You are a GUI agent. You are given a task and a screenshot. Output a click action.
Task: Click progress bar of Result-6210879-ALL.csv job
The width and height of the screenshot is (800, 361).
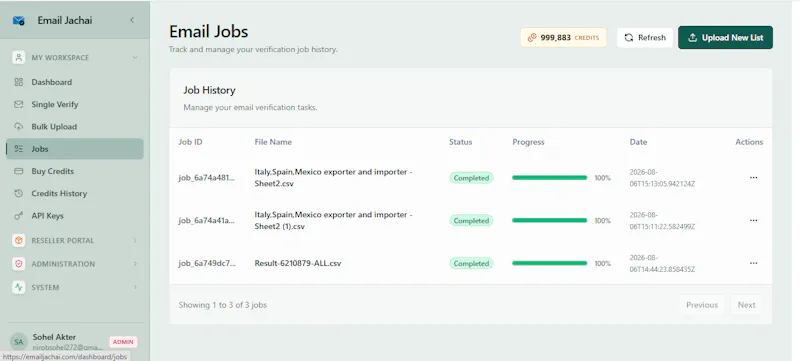click(549, 263)
